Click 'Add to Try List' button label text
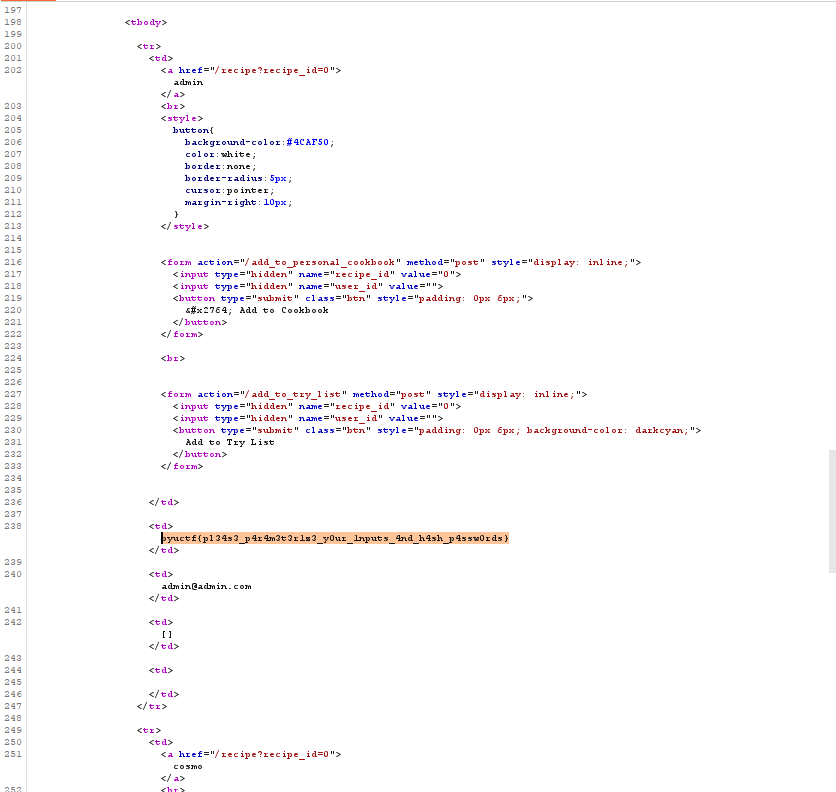The image size is (836, 792). point(230,442)
